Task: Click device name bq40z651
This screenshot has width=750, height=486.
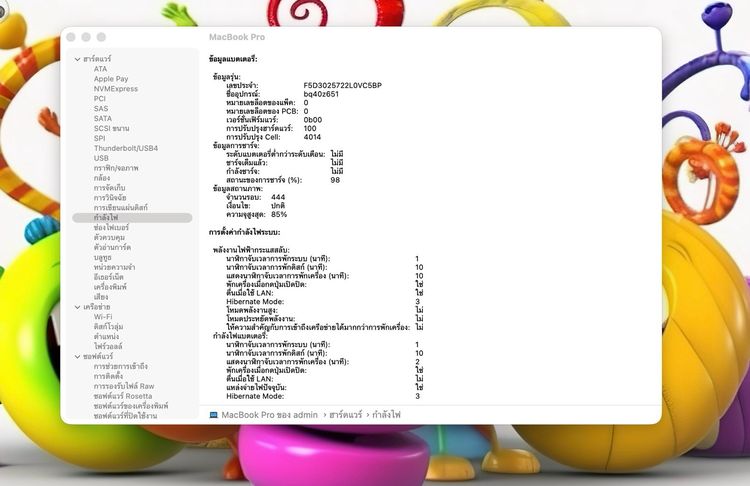Action: pos(321,94)
